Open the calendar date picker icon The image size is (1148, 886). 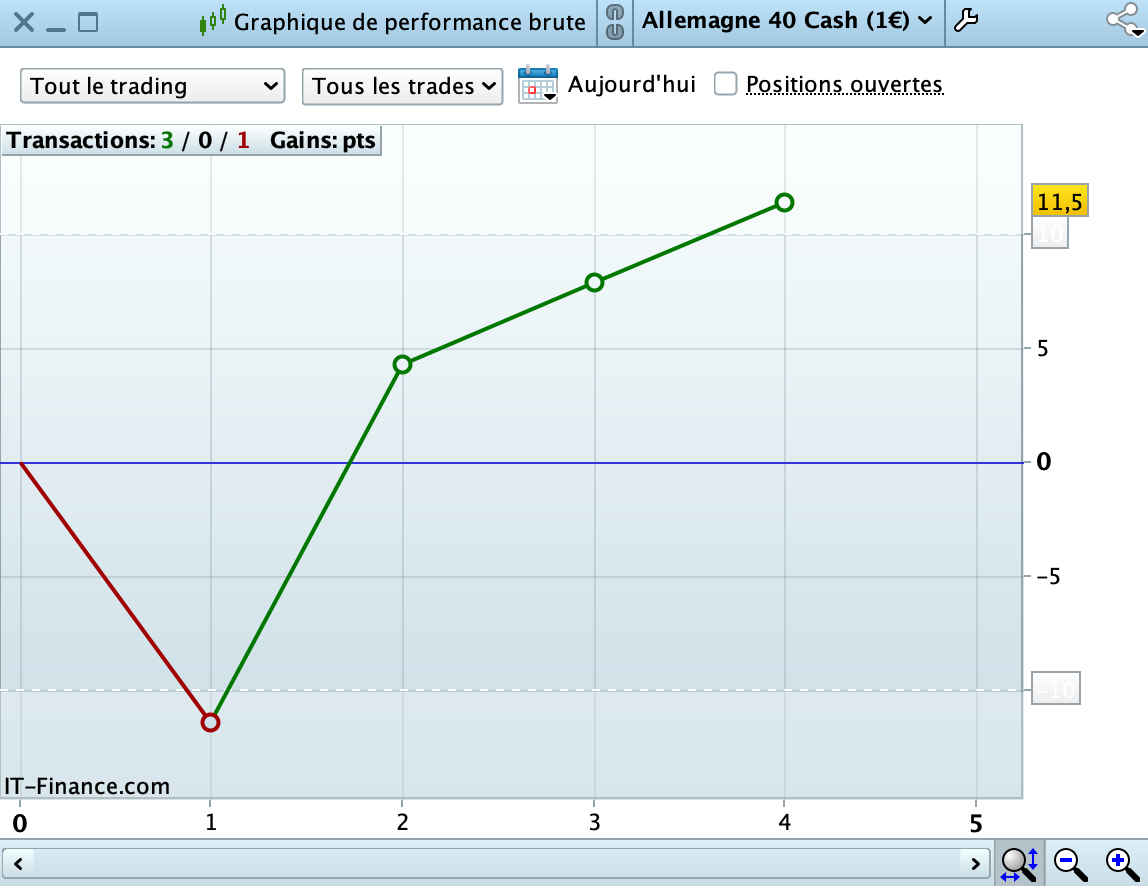pos(538,85)
